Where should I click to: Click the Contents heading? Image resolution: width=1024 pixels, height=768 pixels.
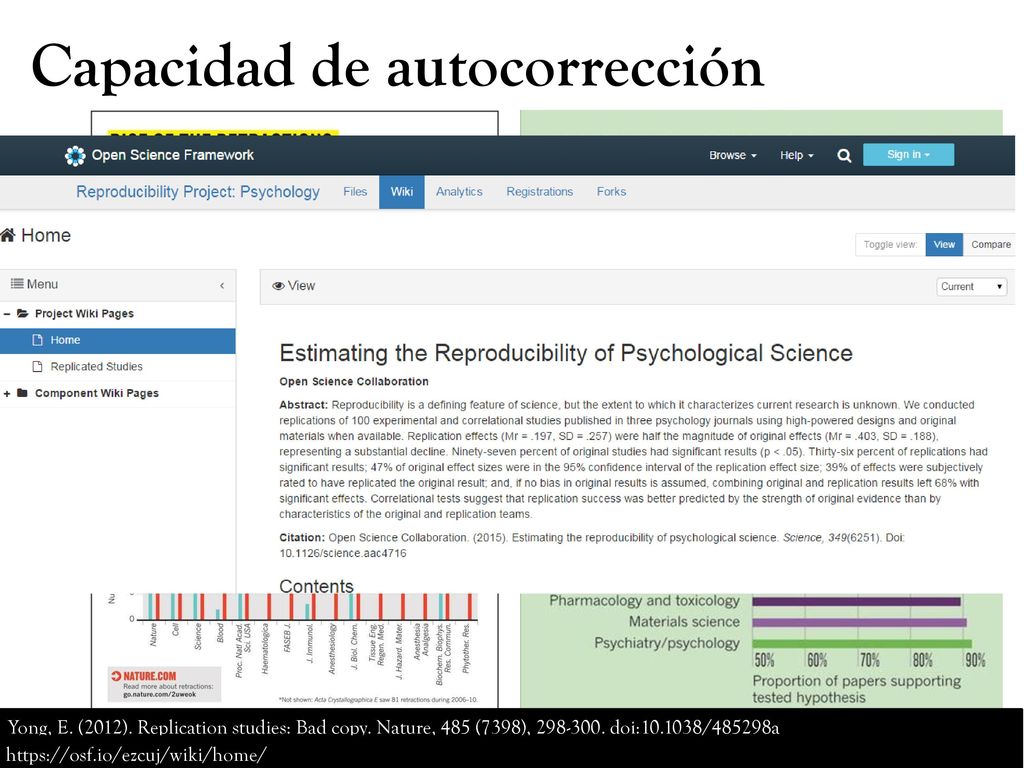point(317,586)
